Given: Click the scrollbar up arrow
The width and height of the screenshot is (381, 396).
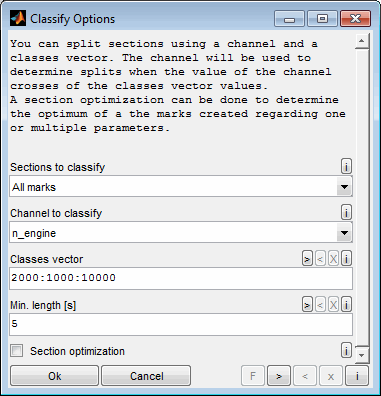Looking at the screenshot, I should point(362,41).
